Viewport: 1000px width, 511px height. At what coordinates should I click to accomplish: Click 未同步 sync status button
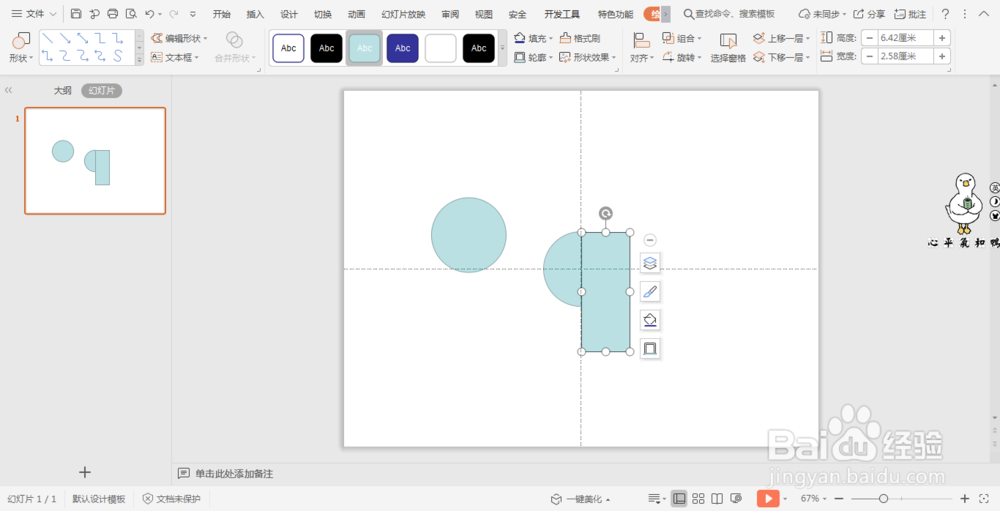coord(823,13)
